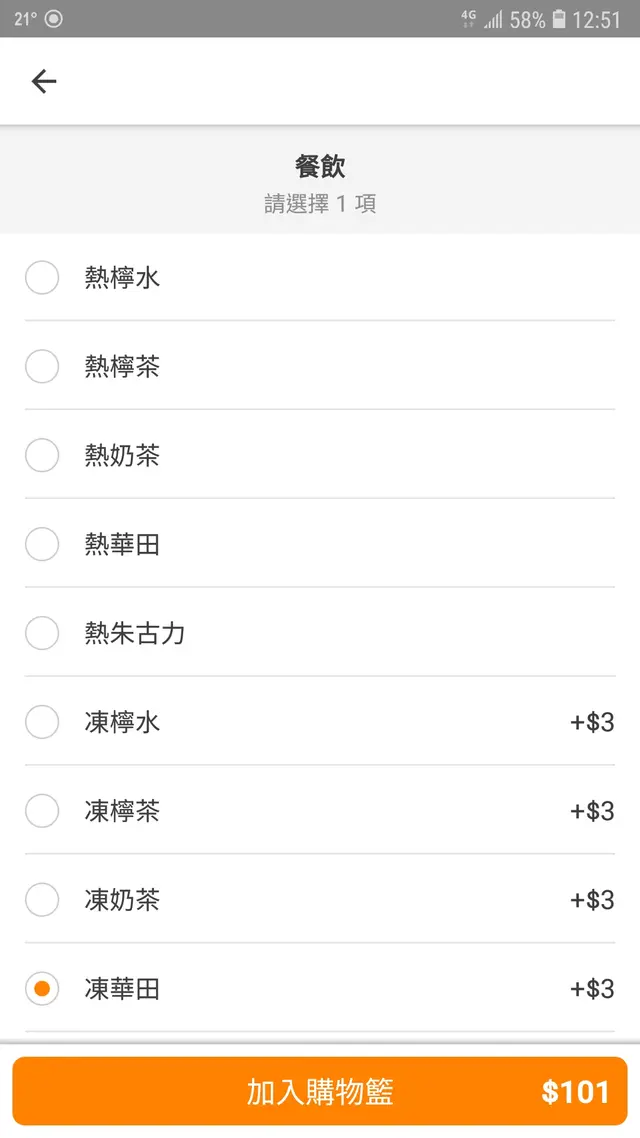Tap the 凍檸茶 drink label
The height and width of the screenshot is (1138, 640).
(122, 811)
